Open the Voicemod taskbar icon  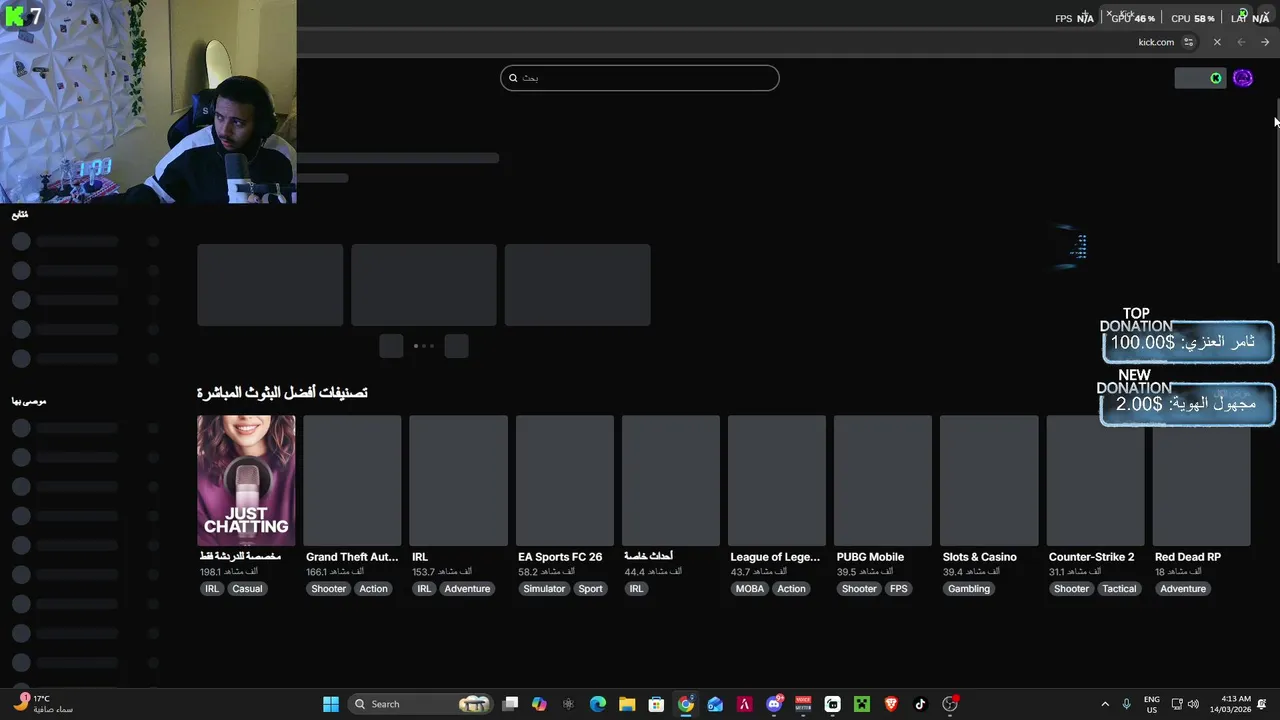803,704
